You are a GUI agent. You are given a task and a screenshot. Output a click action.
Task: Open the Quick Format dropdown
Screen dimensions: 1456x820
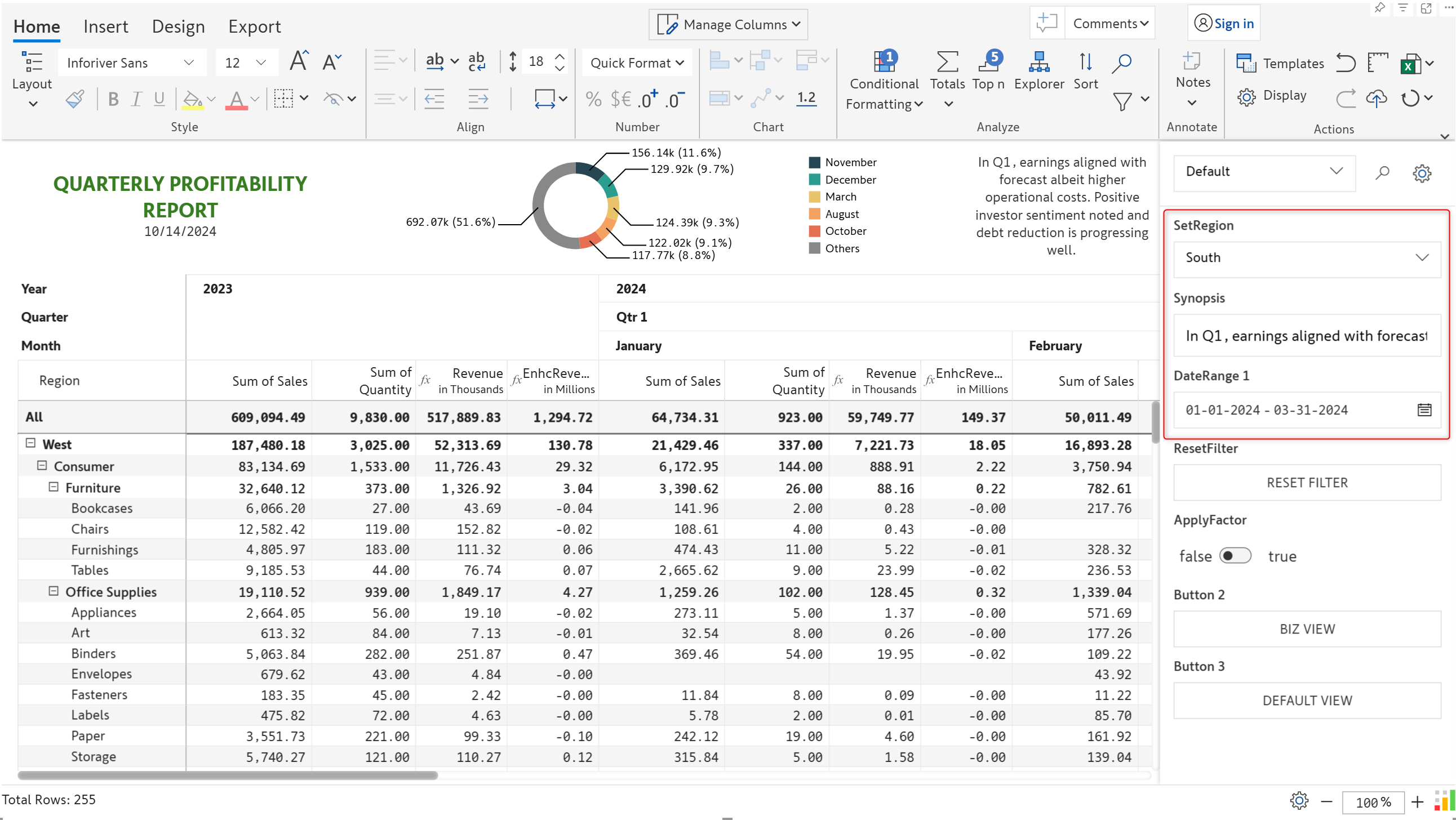click(636, 63)
